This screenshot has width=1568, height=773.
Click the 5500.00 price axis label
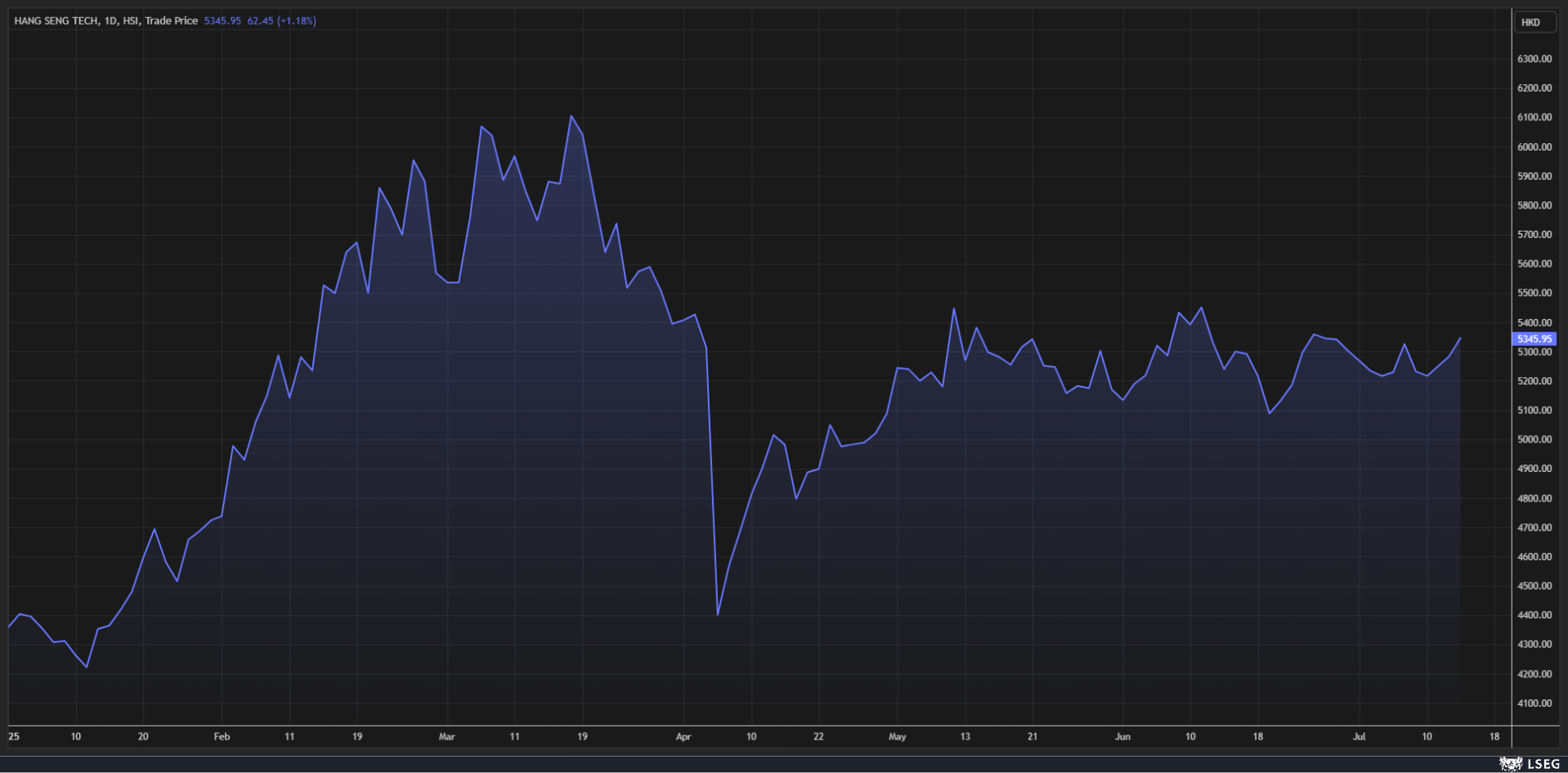pos(1534,293)
